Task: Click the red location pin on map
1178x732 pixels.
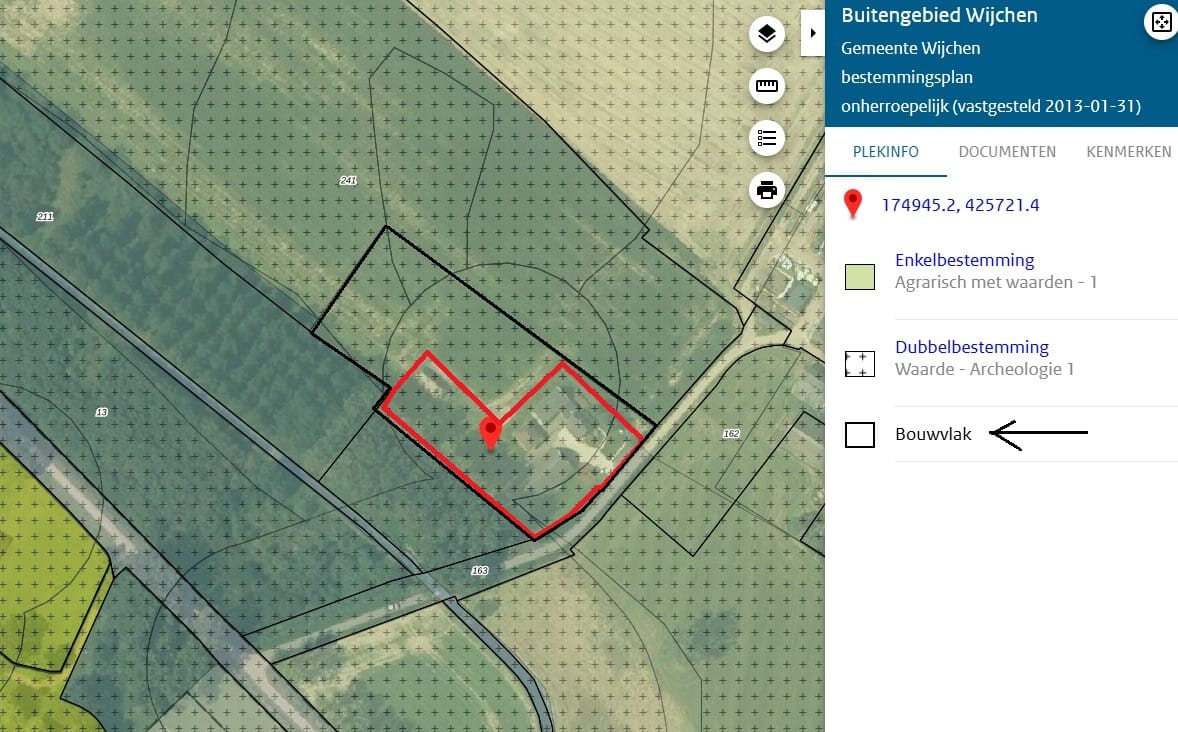Action: 491,434
